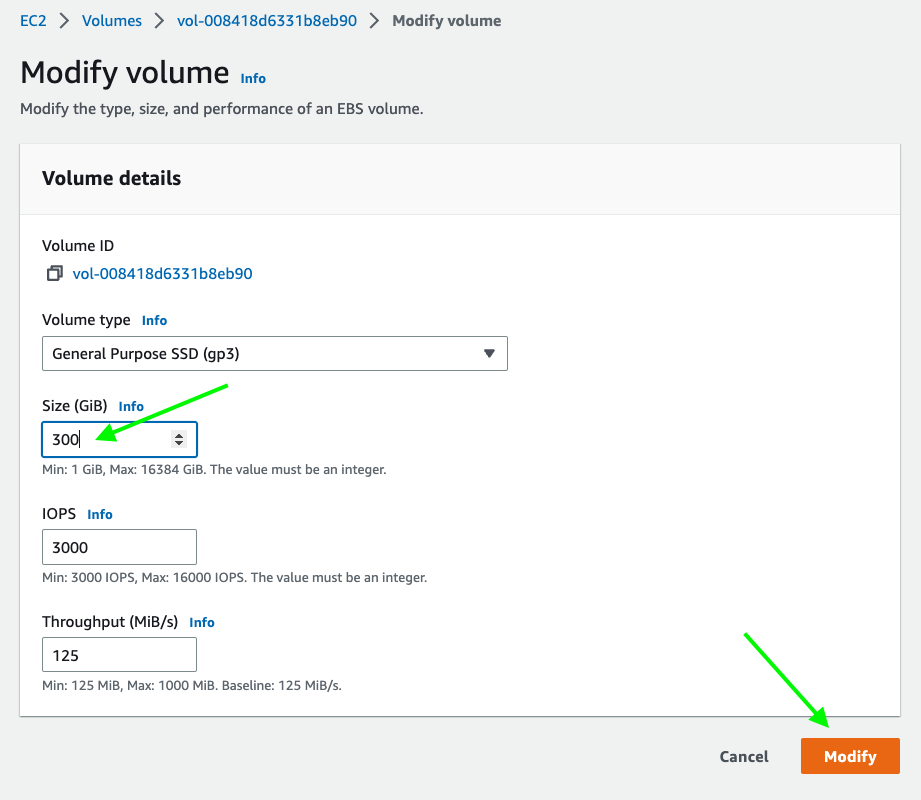Click the Modify volume breadcrumb item

tap(446, 20)
